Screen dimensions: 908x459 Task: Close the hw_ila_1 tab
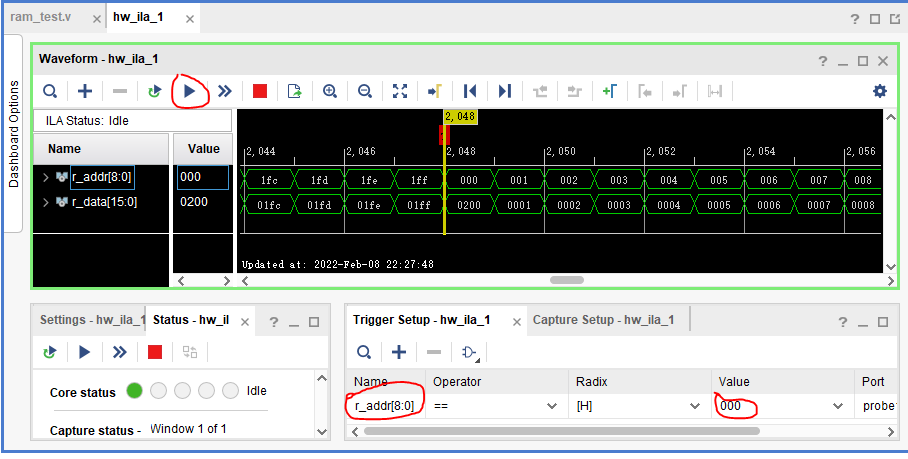coord(189,19)
